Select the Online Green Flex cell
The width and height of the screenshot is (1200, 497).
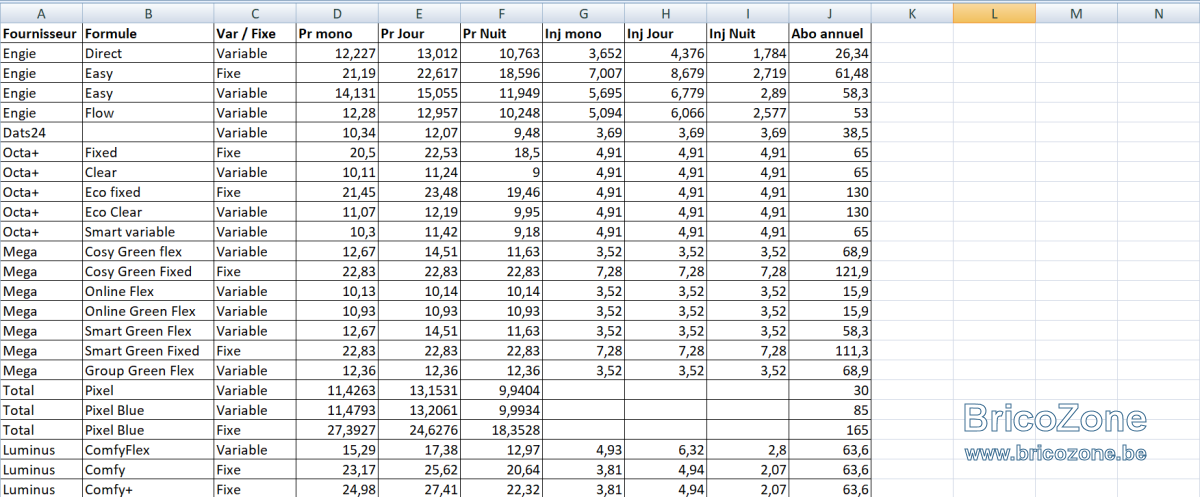click(148, 311)
